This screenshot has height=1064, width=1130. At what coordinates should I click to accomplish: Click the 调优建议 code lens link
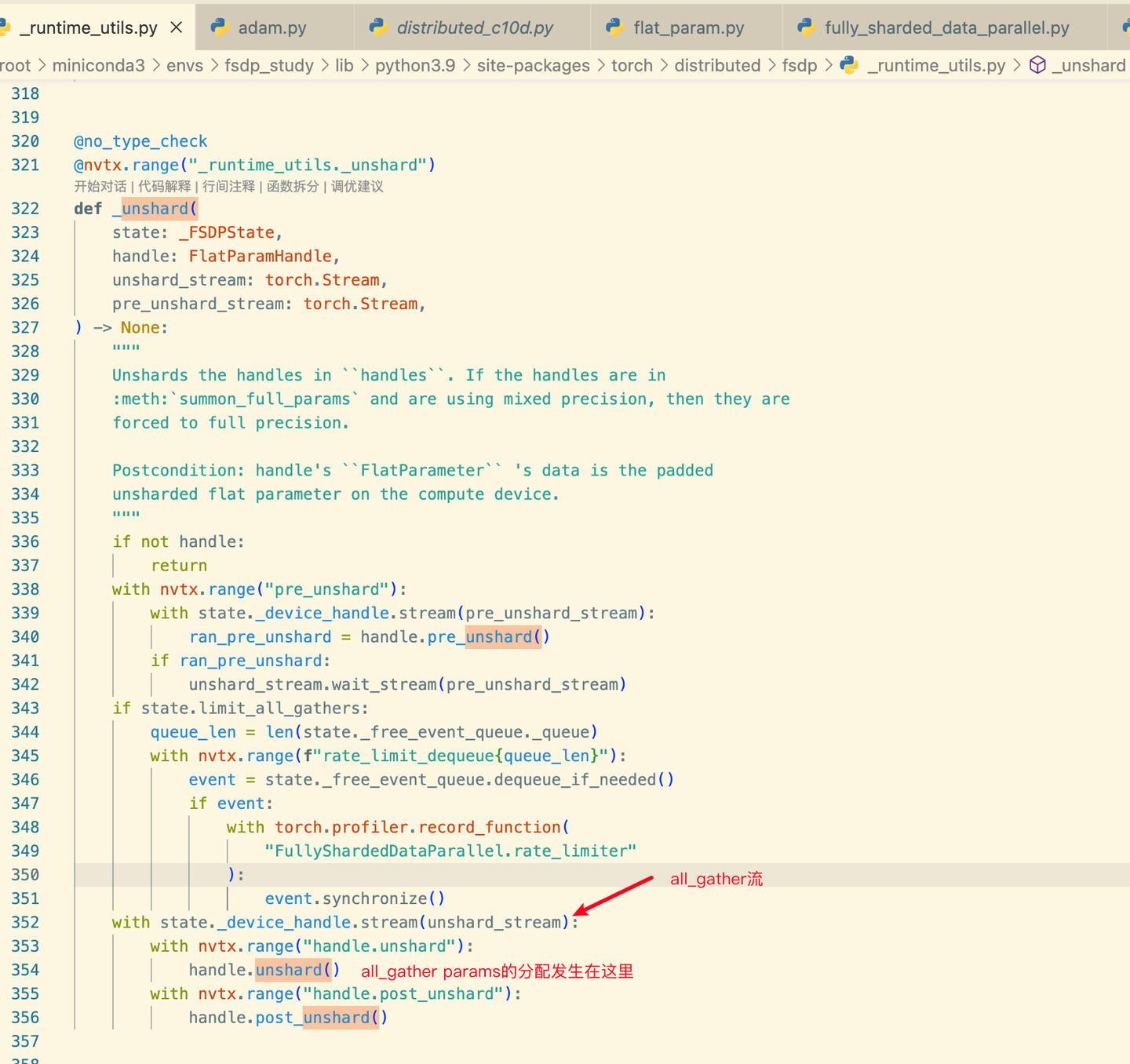[x=357, y=187]
